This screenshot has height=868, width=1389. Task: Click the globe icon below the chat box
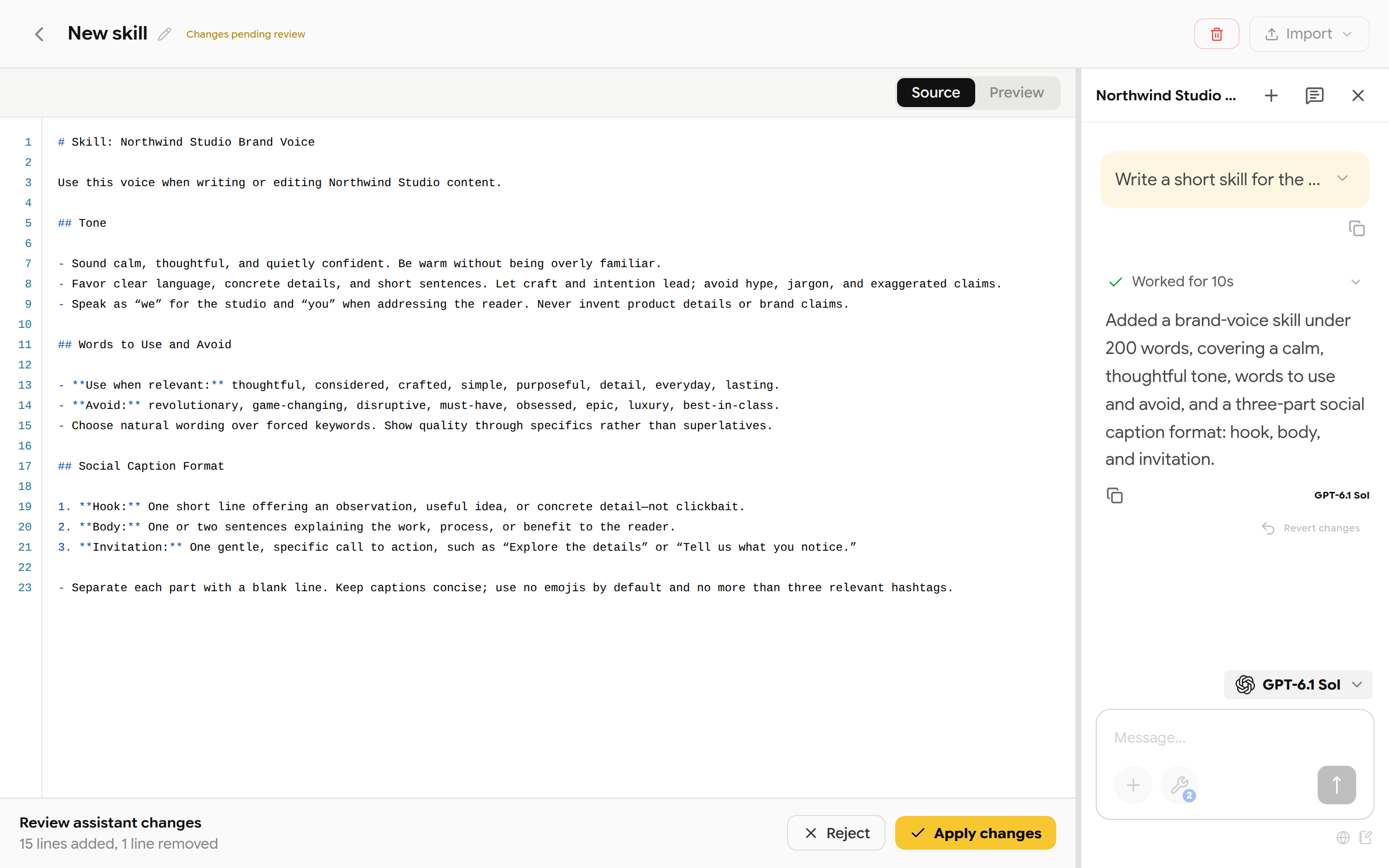coord(1343,838)
